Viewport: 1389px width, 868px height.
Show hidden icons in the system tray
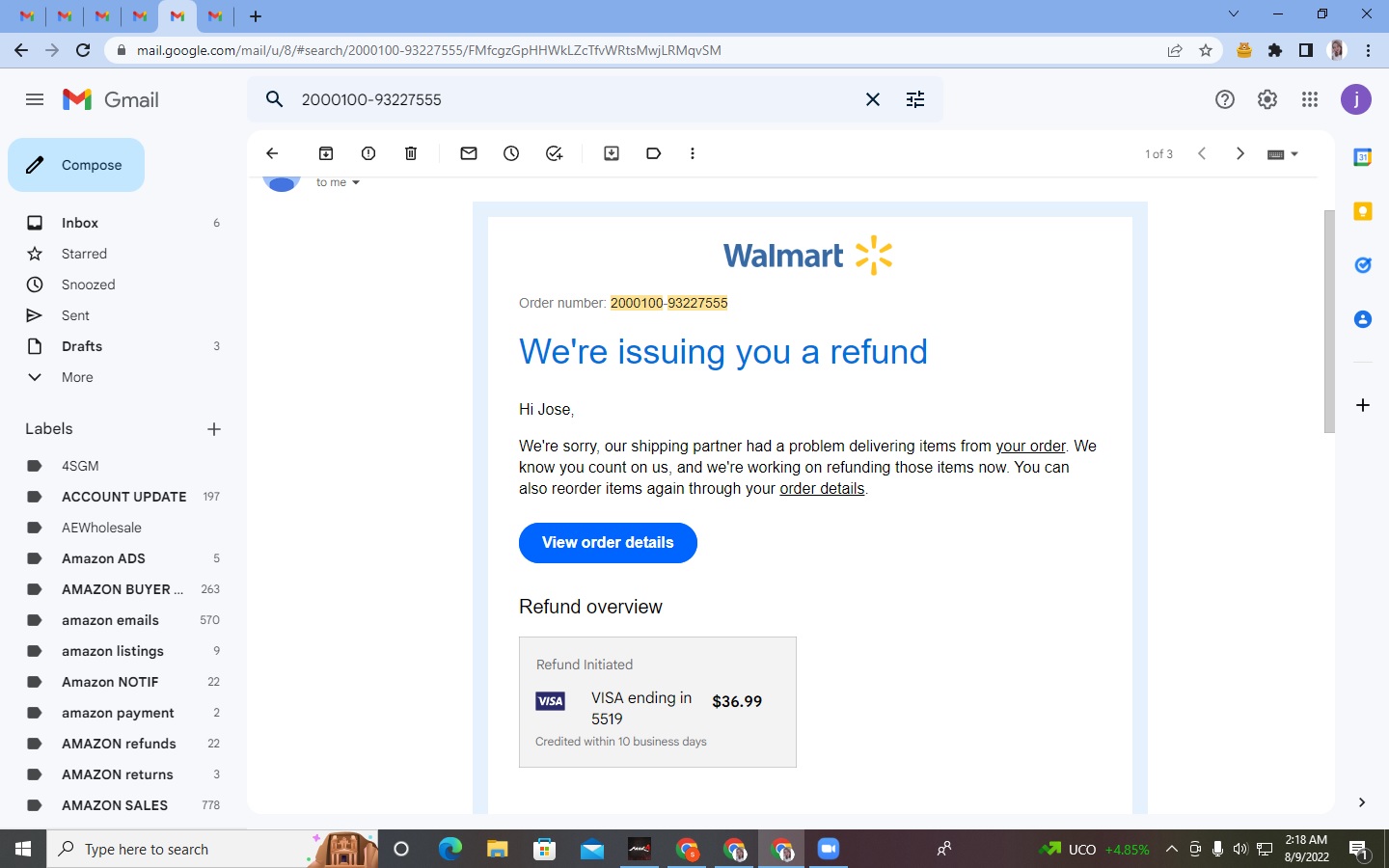(1171, 850)
